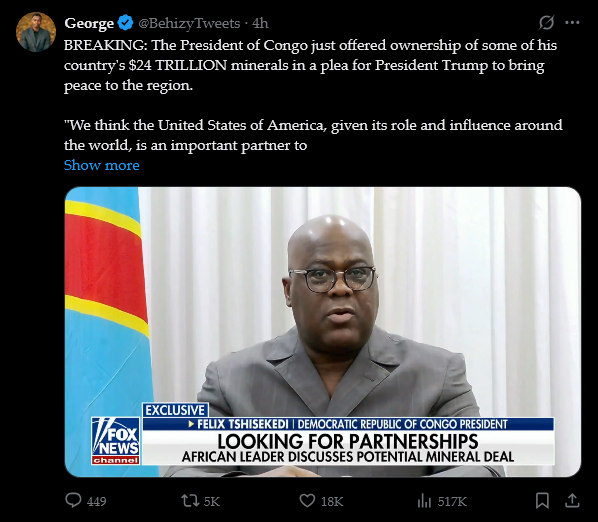
Task: Open the three-dot more options menu
Action: [572, 23]
